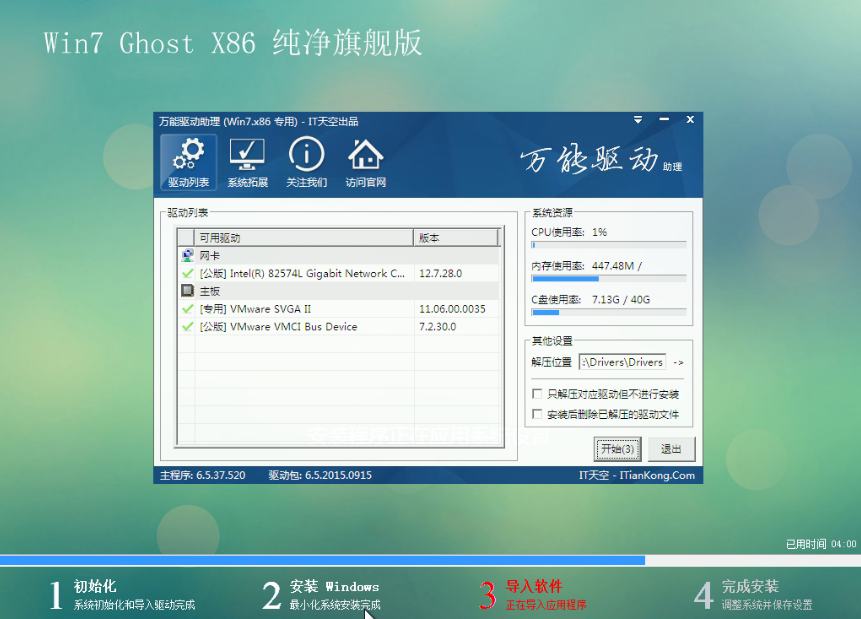Click step 1 初始化 in installer footer
Screen dimensions: 861x619
(x=122, y=595)
